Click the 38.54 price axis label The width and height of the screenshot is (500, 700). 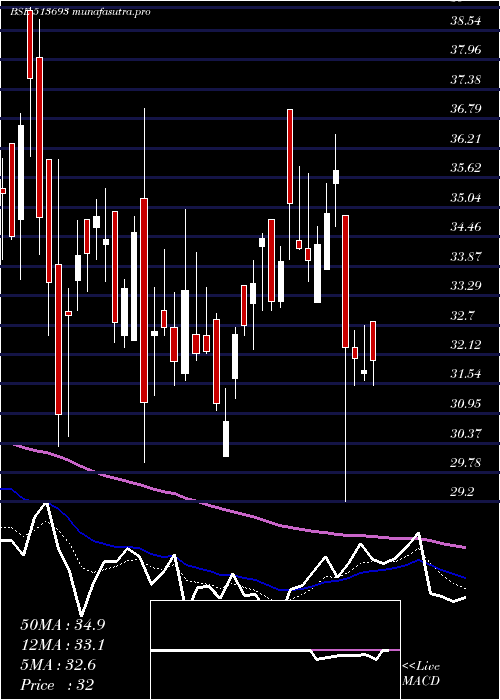[x=466, y=21]
